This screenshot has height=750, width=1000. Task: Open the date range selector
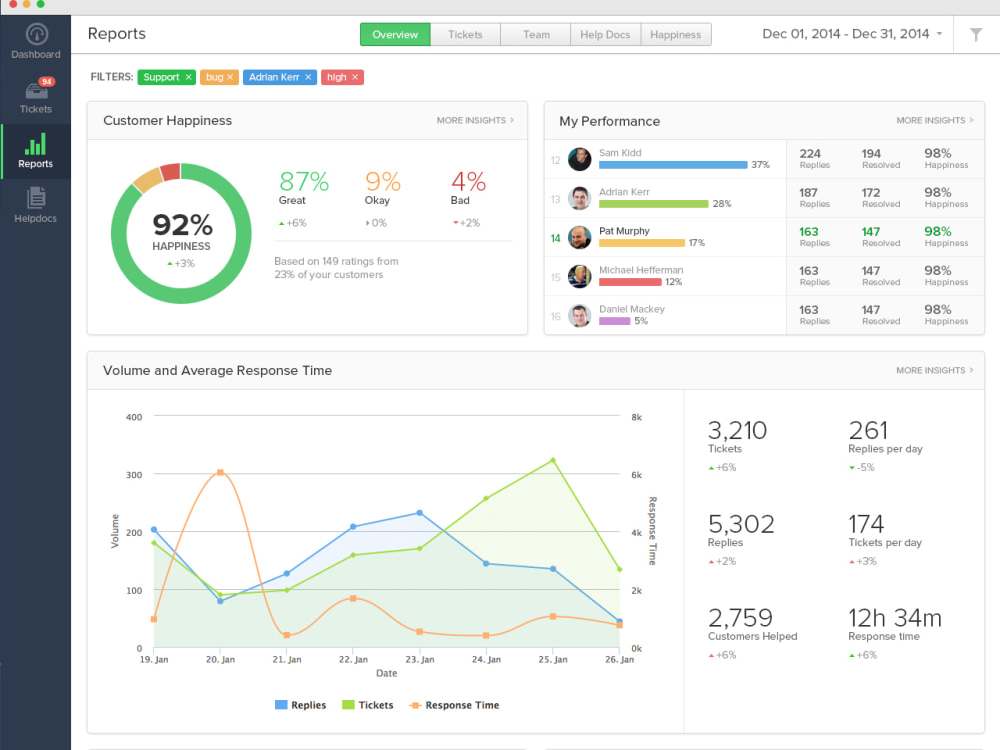click(851, 33)
